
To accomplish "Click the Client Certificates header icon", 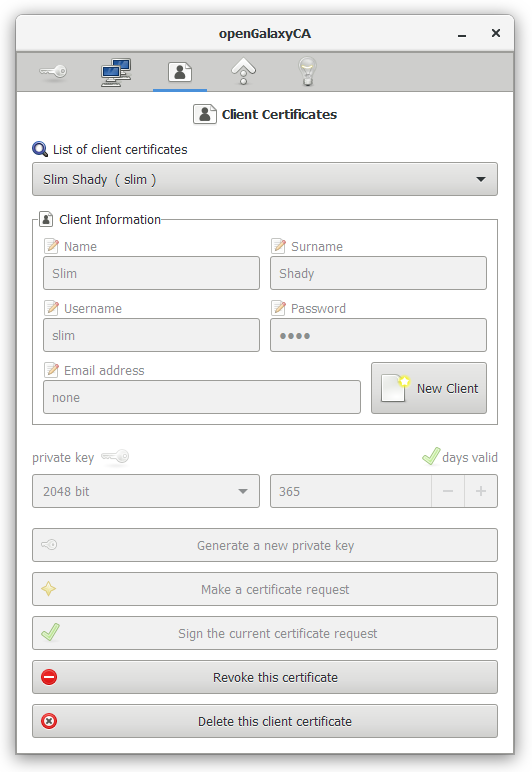I will click(204, 114).
